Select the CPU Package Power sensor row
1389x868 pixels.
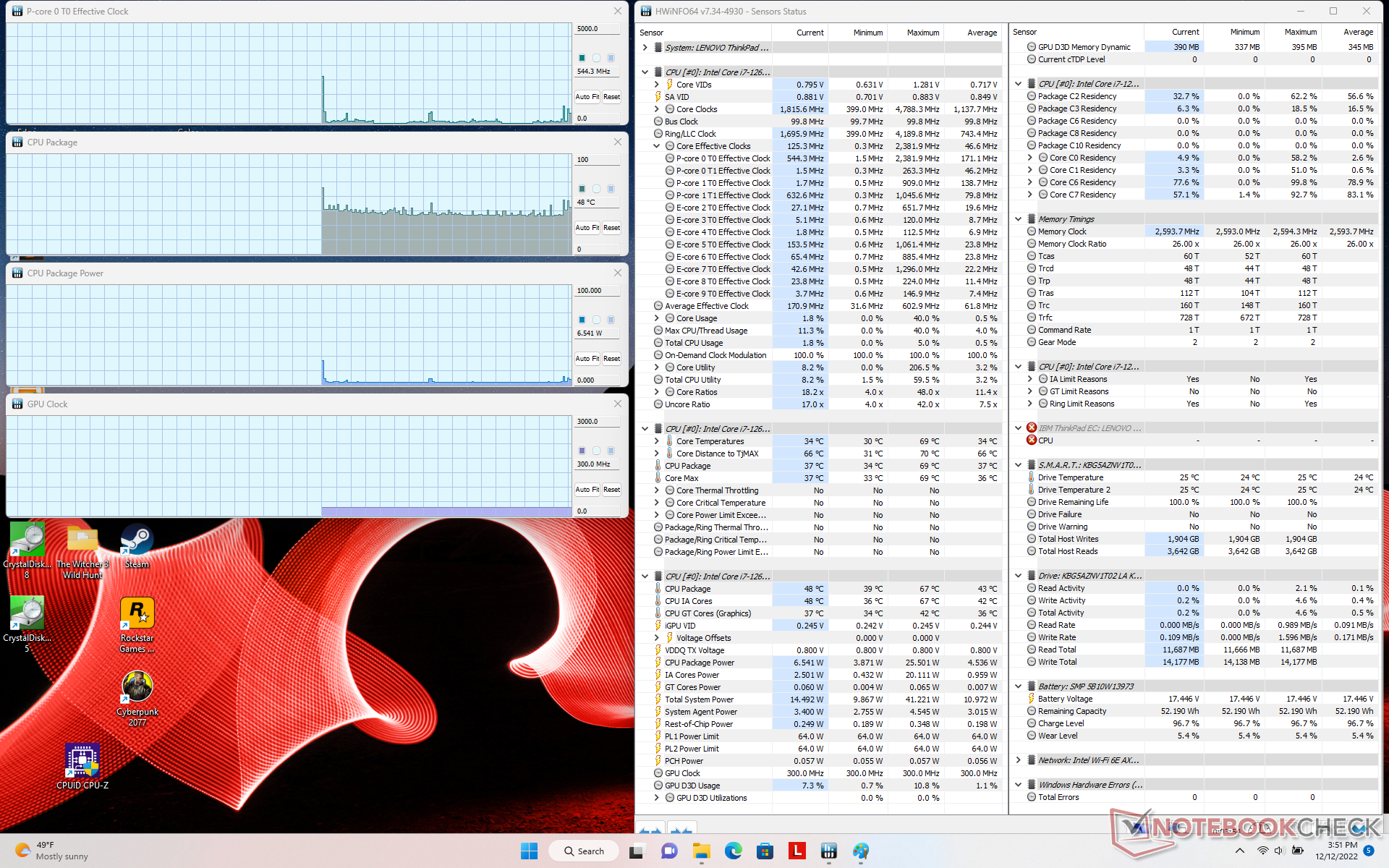(x=699, y=663)
